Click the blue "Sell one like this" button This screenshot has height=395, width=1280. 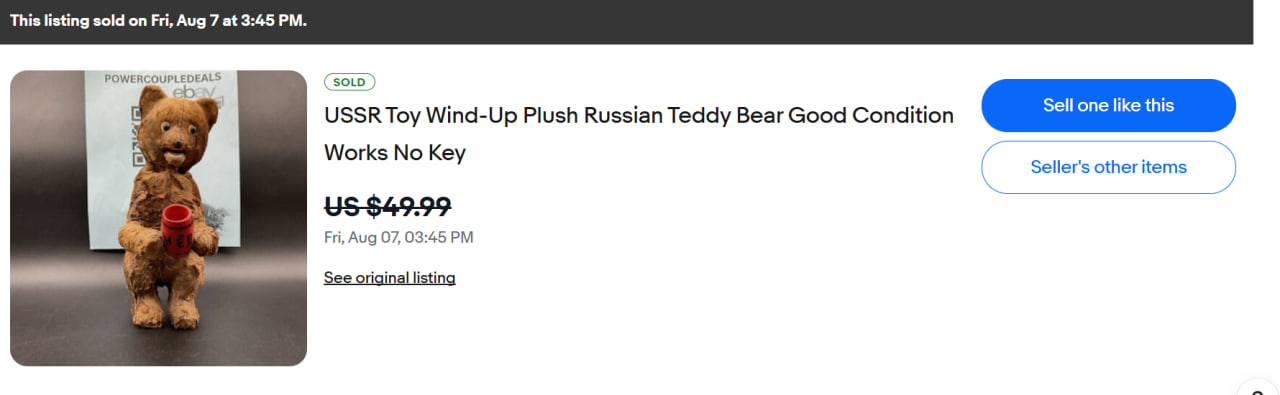(1108, 105)
